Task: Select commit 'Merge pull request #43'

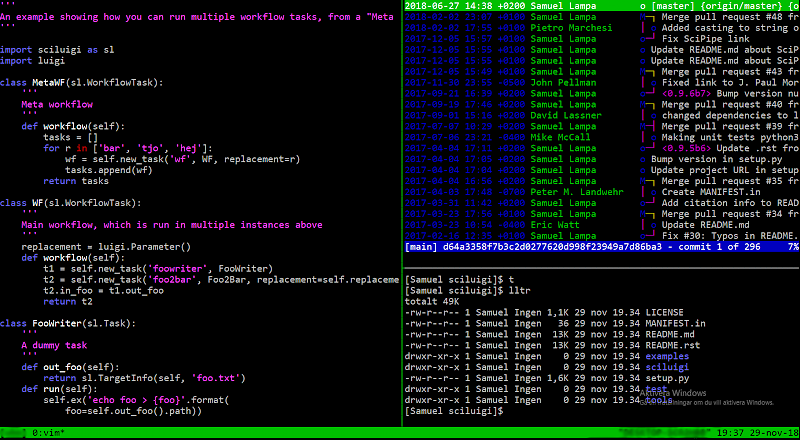Action: (602, 71)
